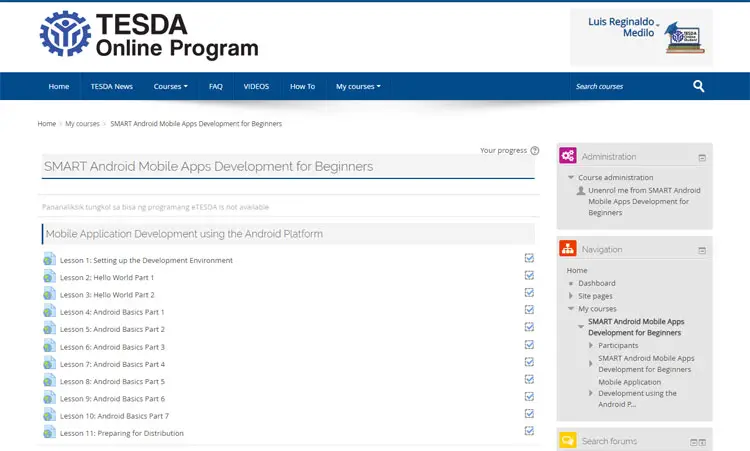Click the Administration block gear icon

point(568,156)
